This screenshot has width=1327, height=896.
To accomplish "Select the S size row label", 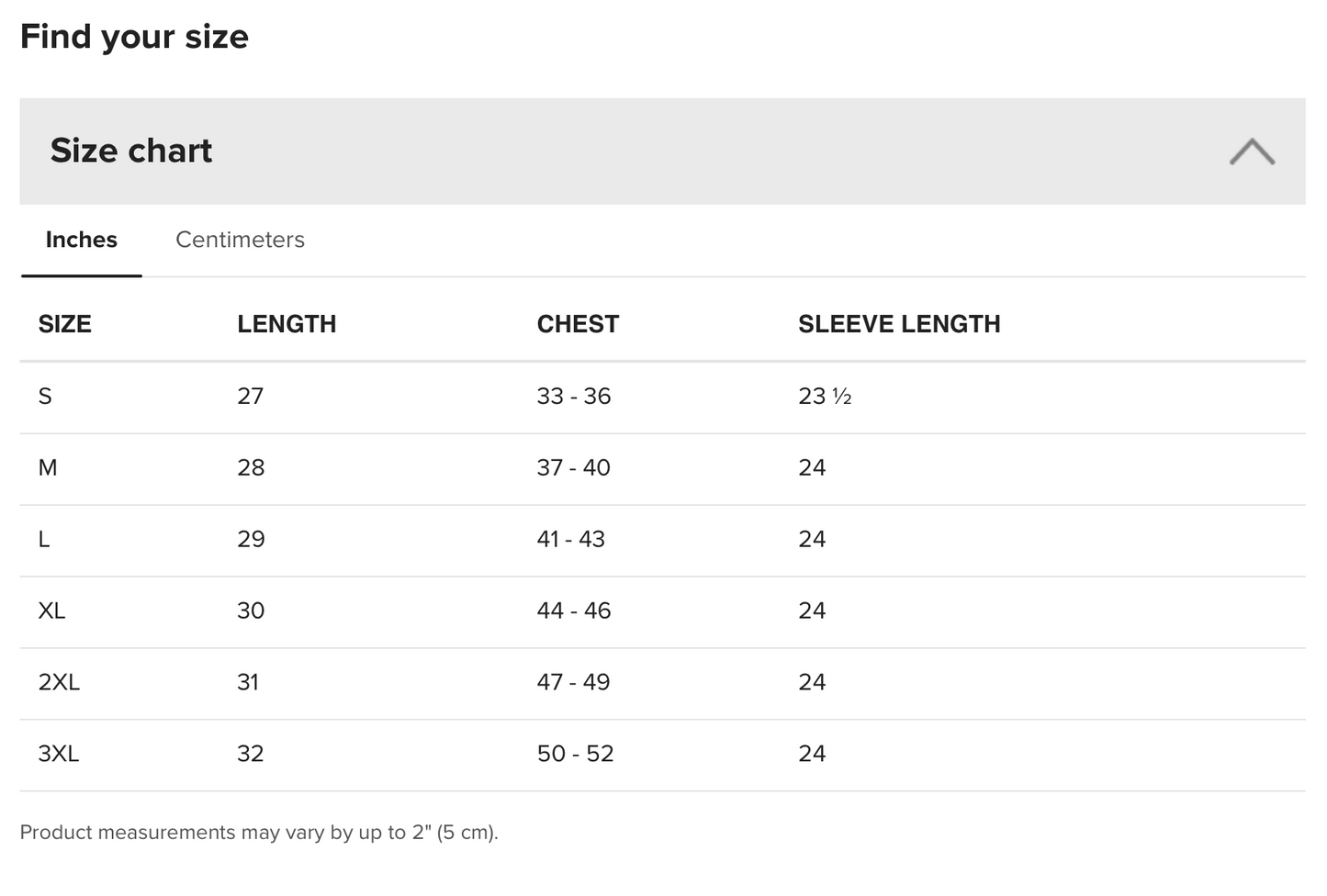I will coord(45,396).
